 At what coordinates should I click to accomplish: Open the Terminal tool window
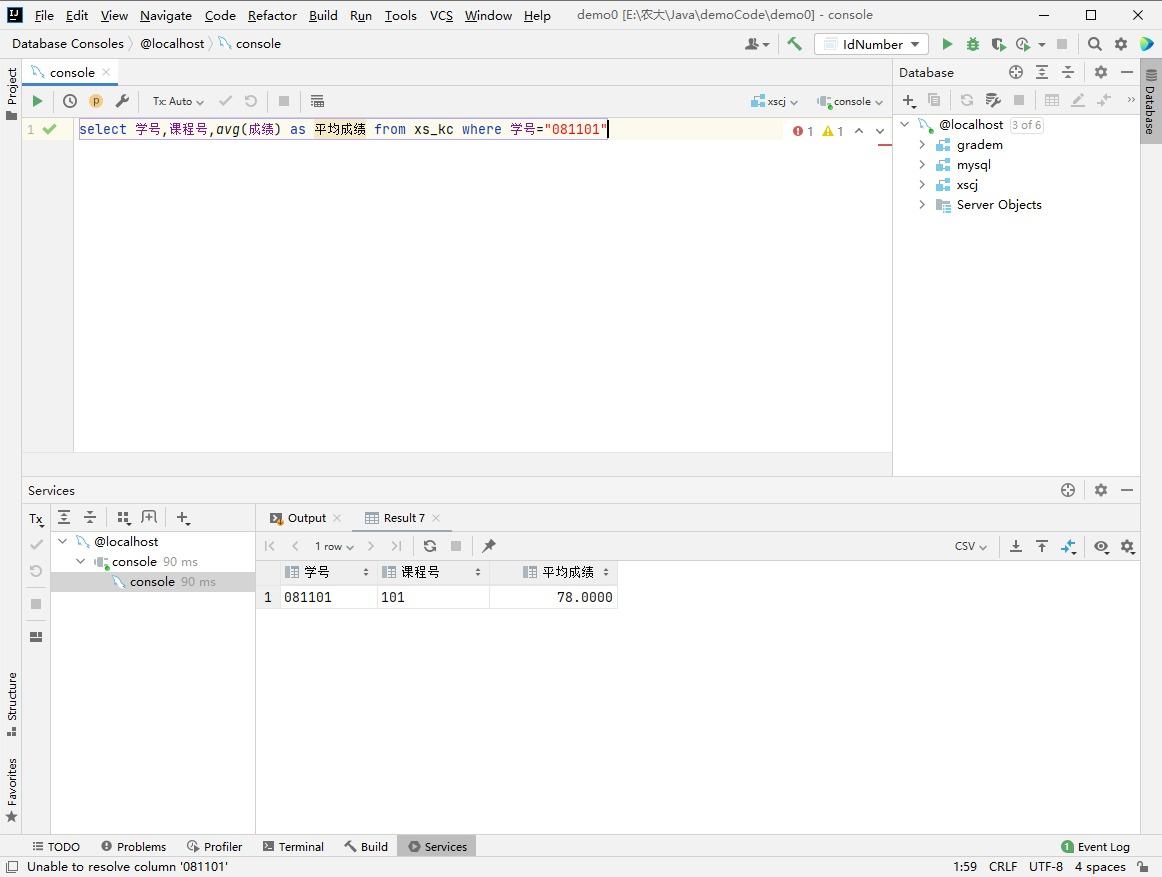click(293, 846)
